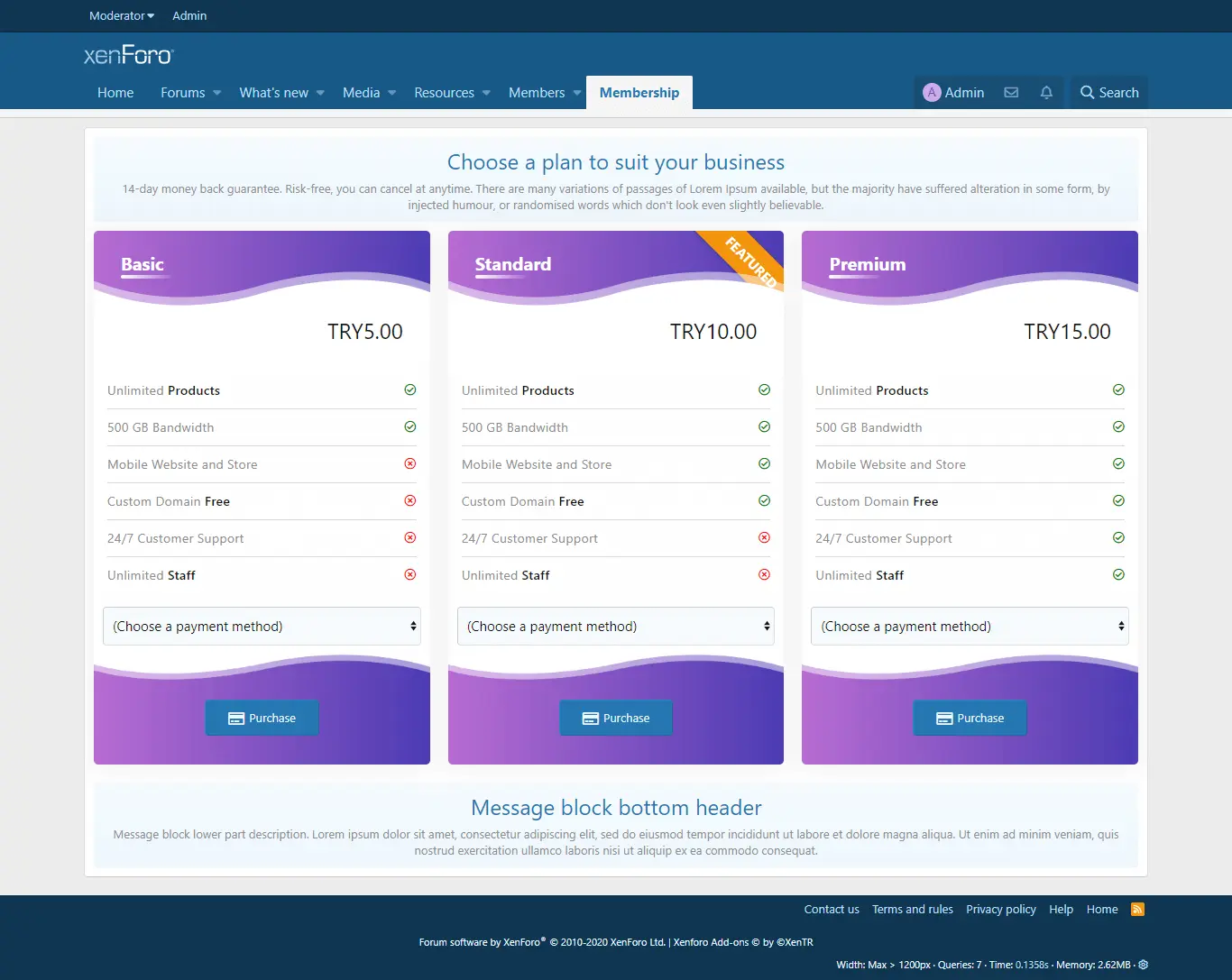Click the Width: Max footer link

[861, 965]
